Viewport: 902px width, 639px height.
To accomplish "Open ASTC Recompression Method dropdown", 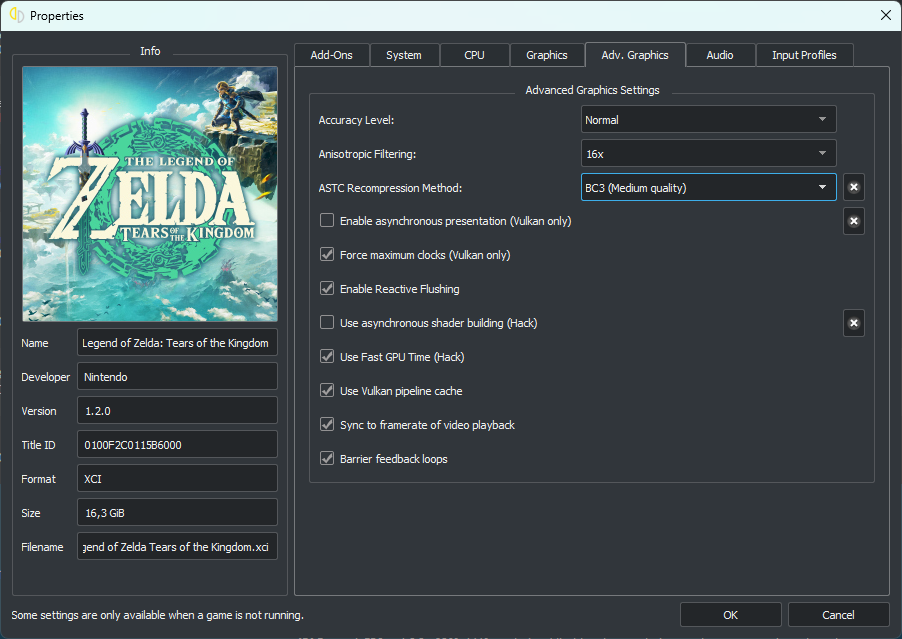I will tap(708, 187).
